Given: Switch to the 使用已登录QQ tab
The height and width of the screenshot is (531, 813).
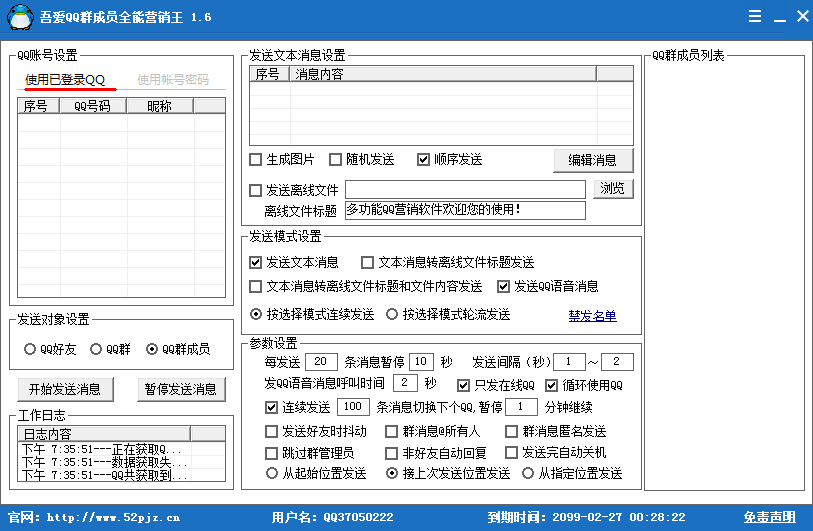Looking at the screenshot, I should coord(65,80).
